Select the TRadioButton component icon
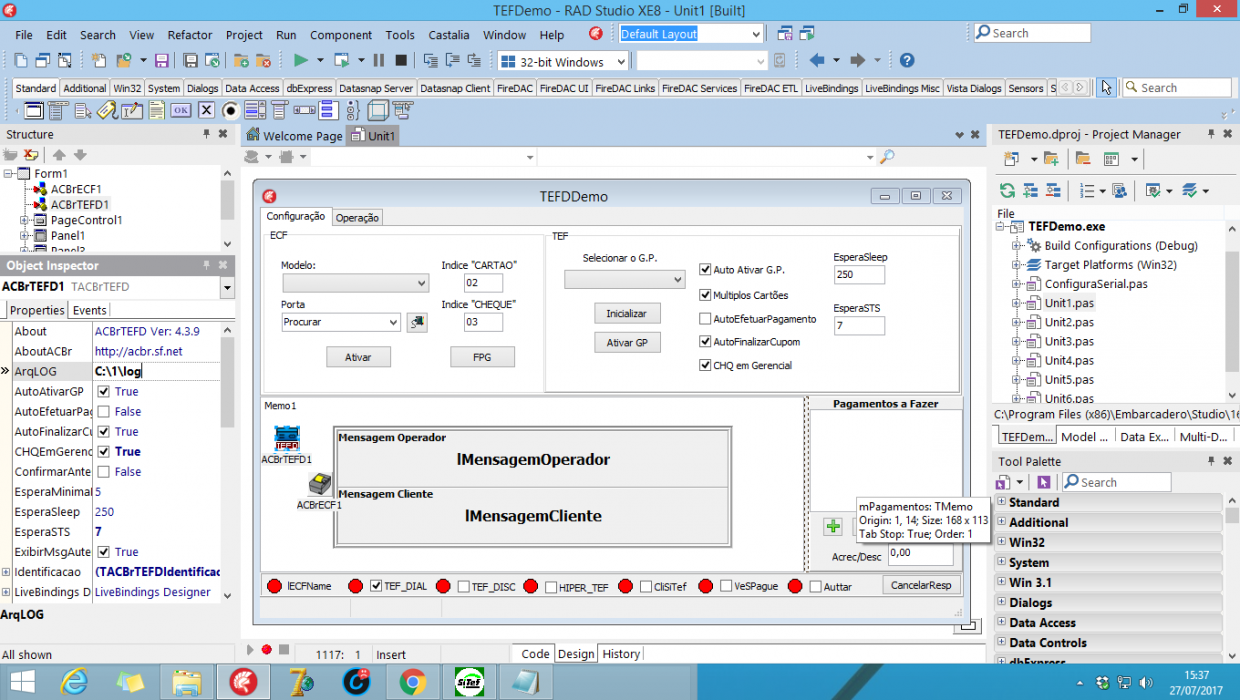Viewport: 1240px width, 700px height. pyautogui.click(x=230, y=110)
